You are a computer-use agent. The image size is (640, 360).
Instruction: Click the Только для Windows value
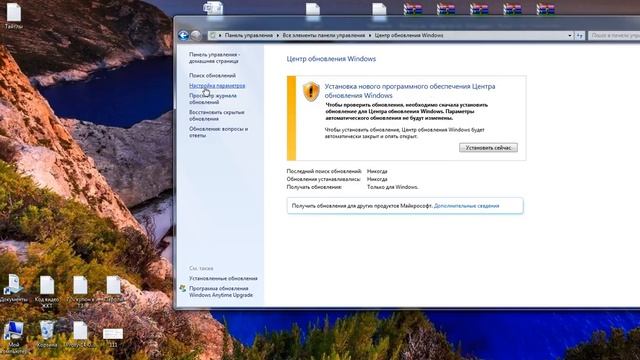click(393, 187)
